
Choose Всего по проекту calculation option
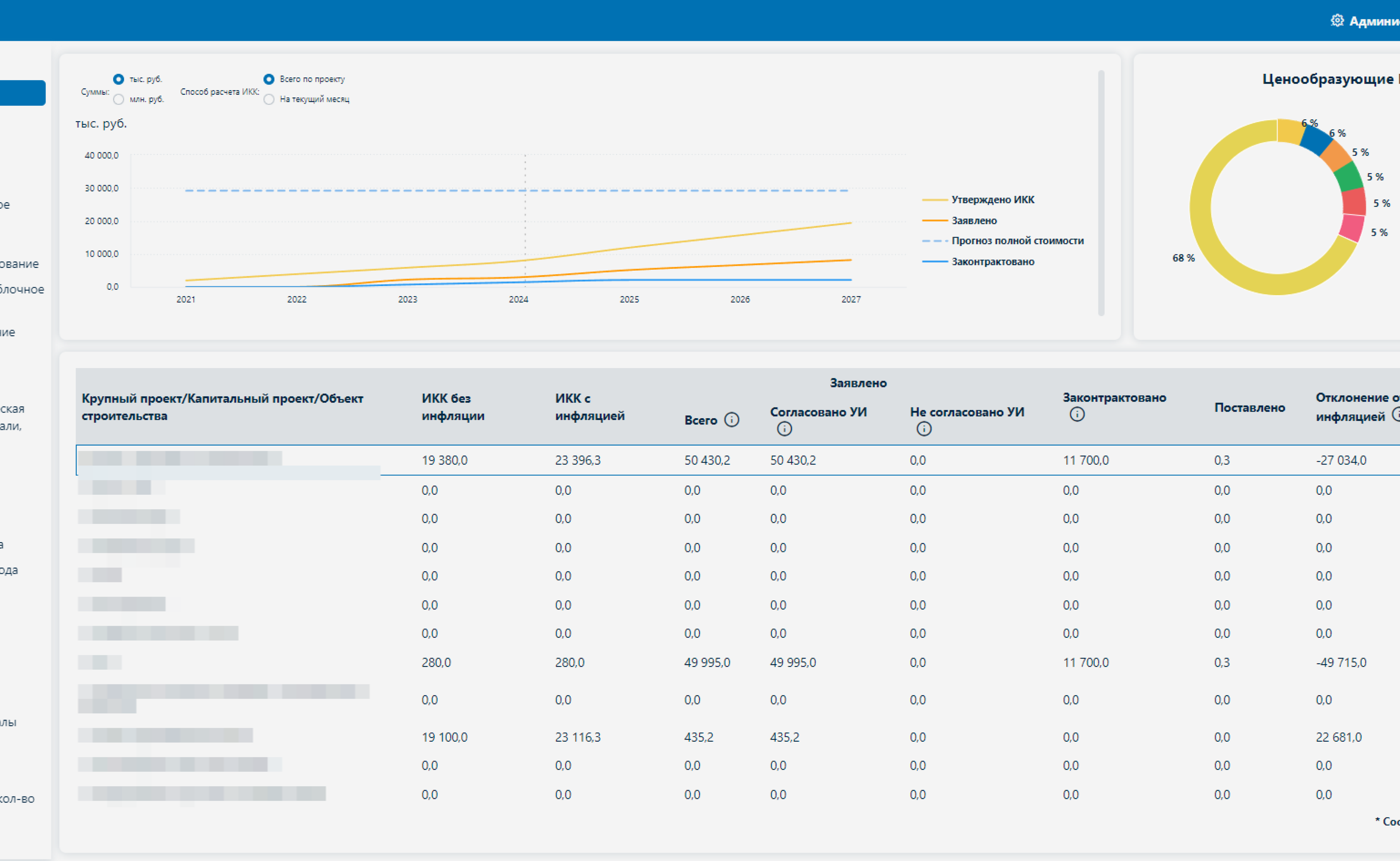[x=269, y=79]
